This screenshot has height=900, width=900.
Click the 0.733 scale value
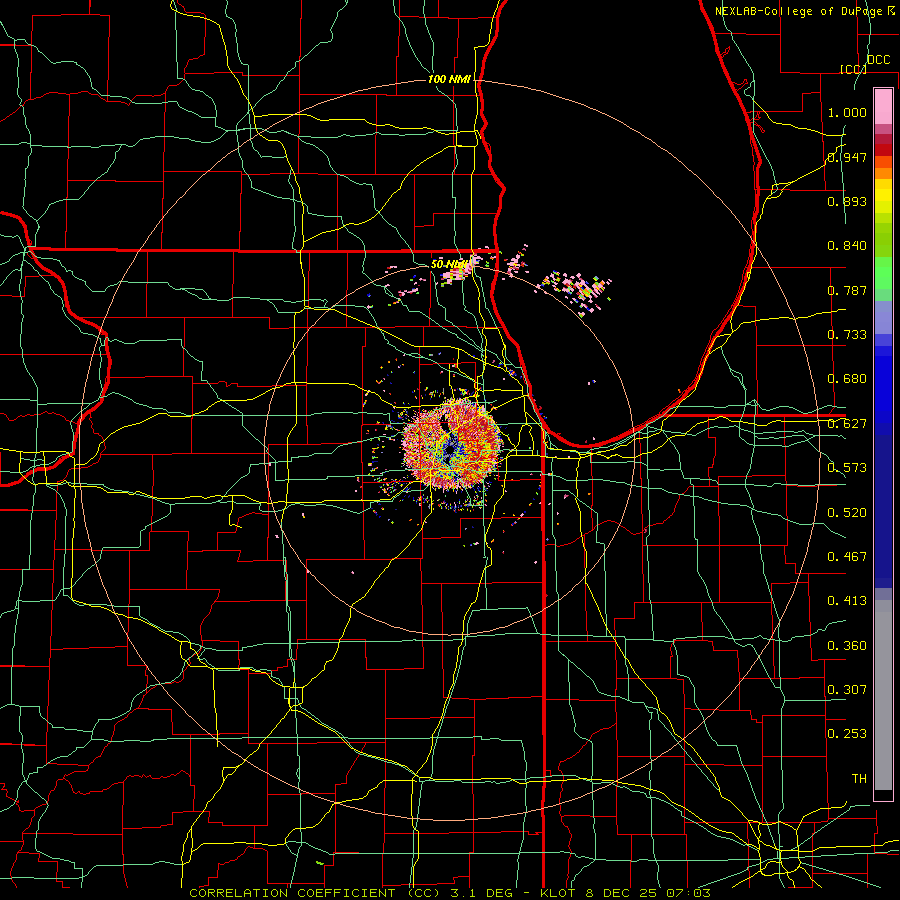pyautogui.click(x=847, y=335)
